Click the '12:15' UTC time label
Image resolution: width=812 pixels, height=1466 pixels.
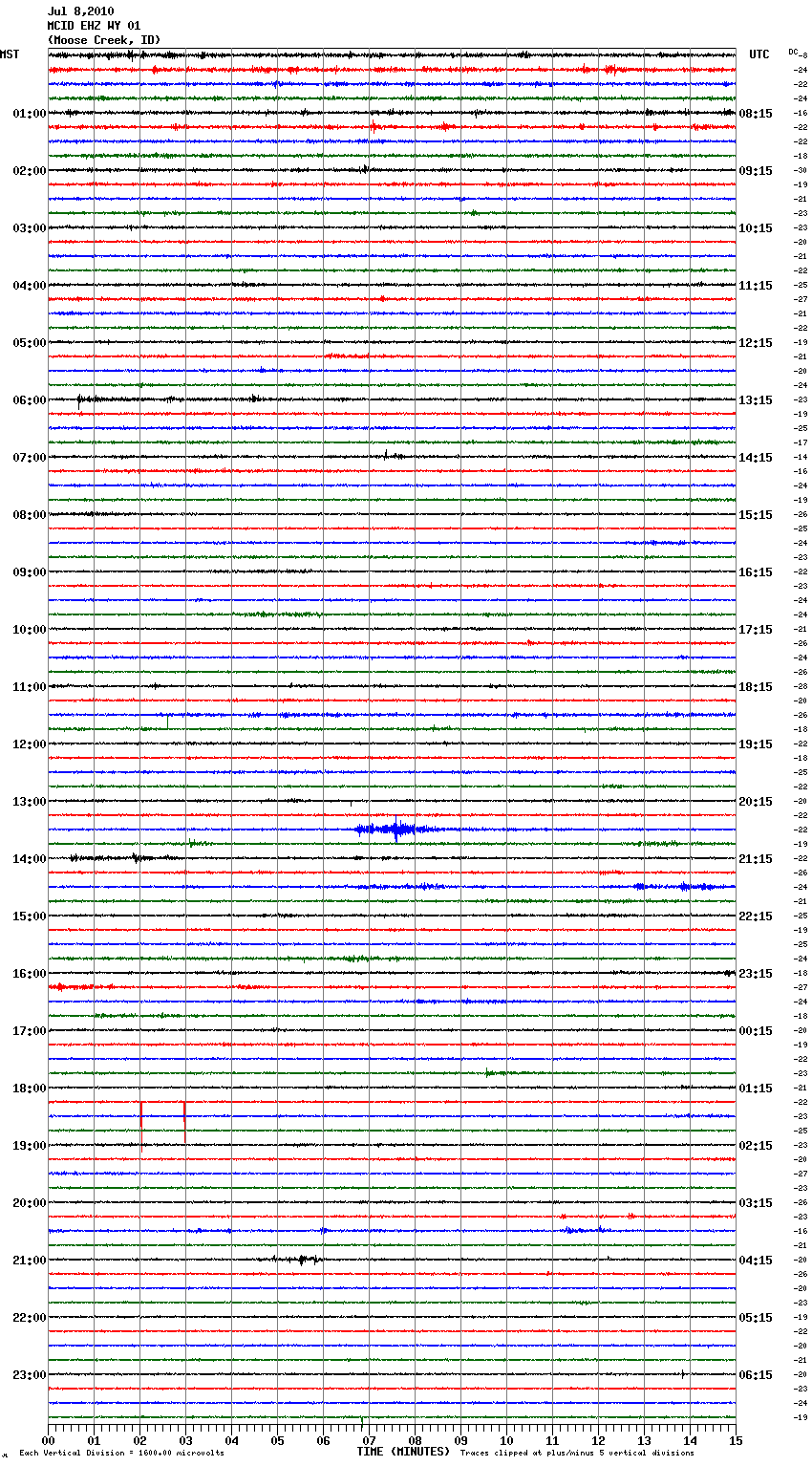click(756, 343)
